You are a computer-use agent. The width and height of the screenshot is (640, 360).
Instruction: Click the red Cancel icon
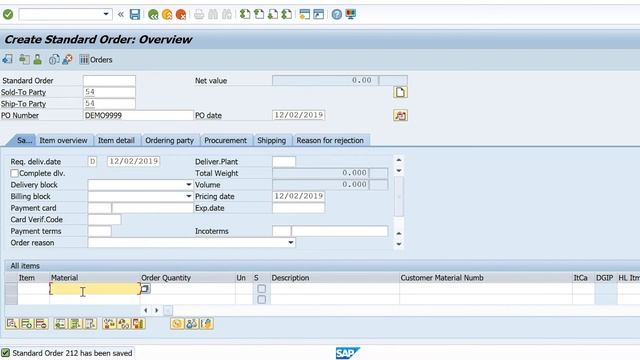[x=181, y=15]
